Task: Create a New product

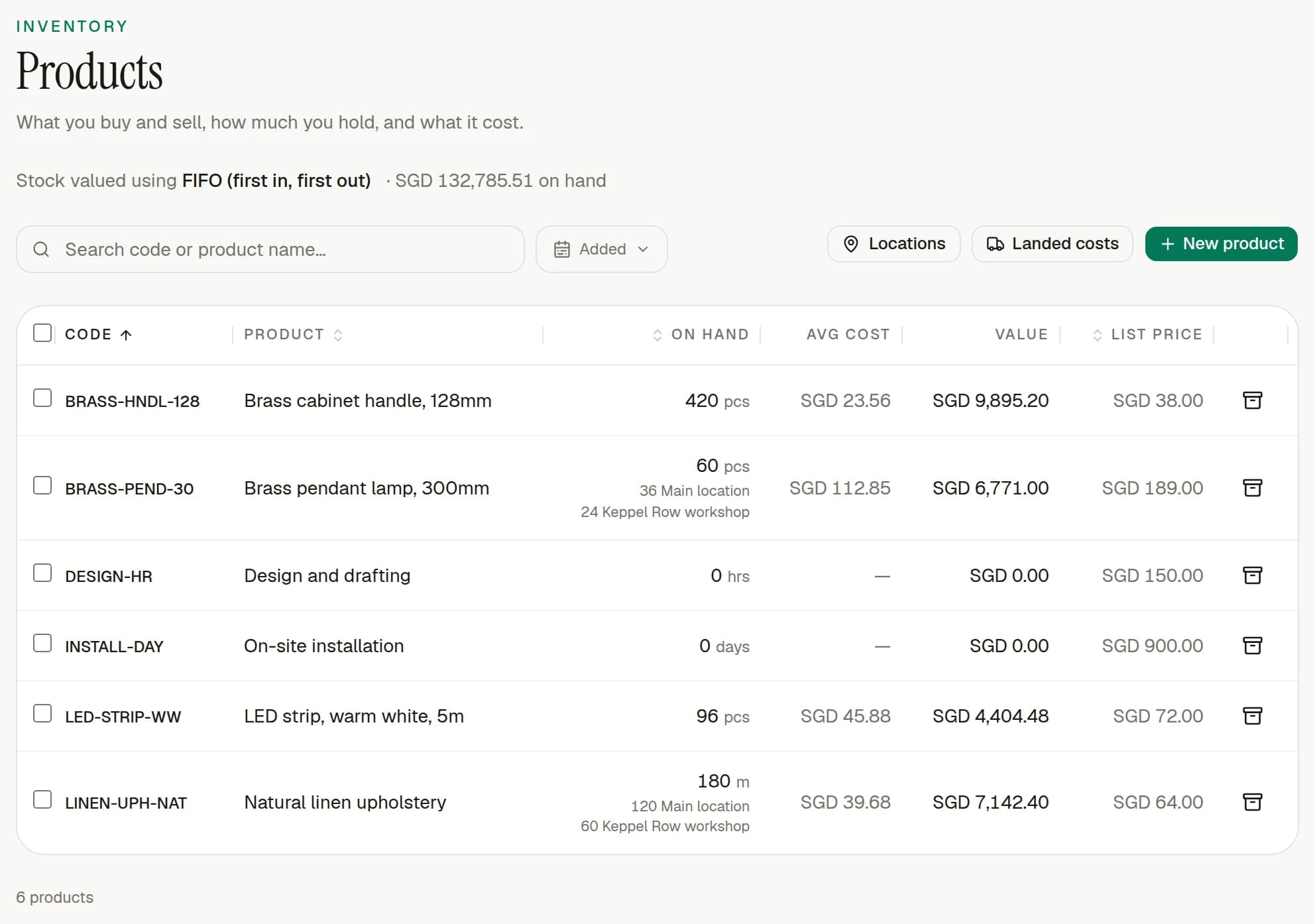Action: tap(1221, 244)
